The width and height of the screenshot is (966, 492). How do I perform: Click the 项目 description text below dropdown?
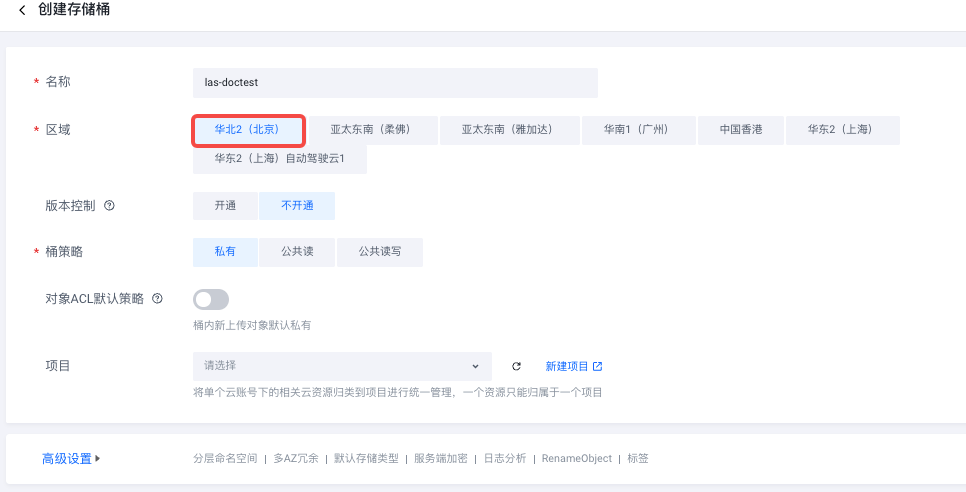[x=397, y=392]
